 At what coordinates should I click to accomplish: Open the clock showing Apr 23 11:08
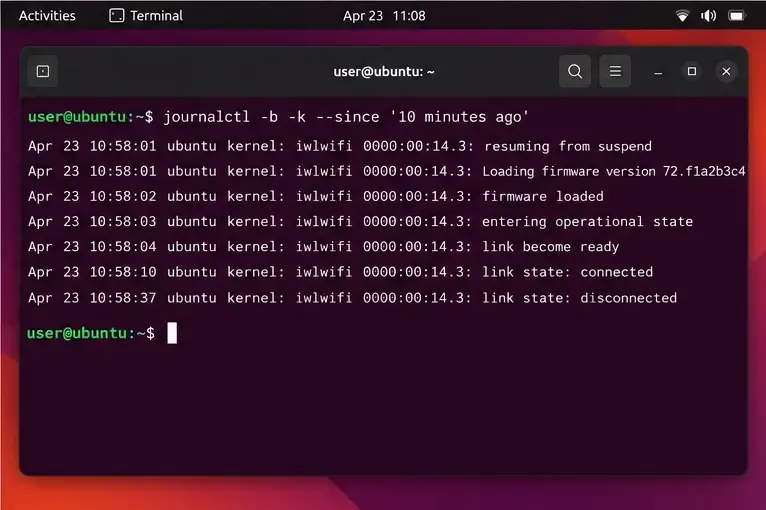coord(384,16)
